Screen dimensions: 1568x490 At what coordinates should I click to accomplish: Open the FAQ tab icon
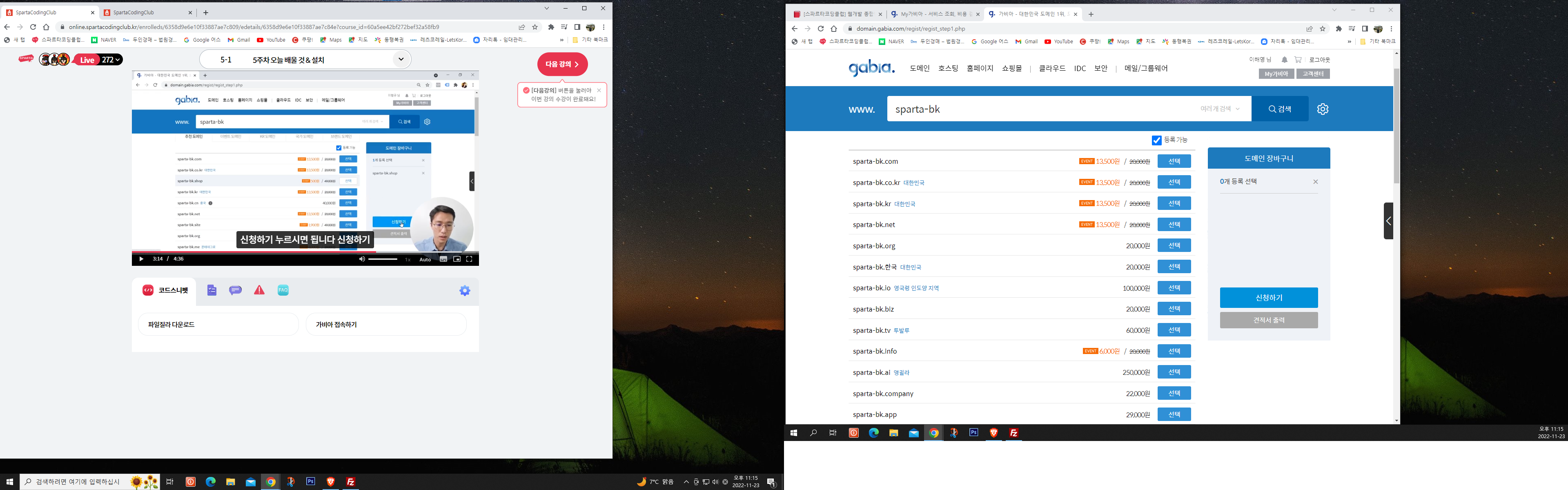(283, 290)
